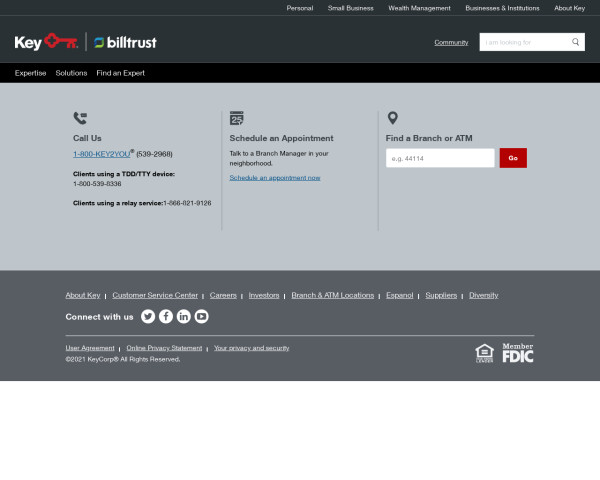This screenshot has width=600, height=480.
Task: Follow the Community link
Action: [451, 42]
